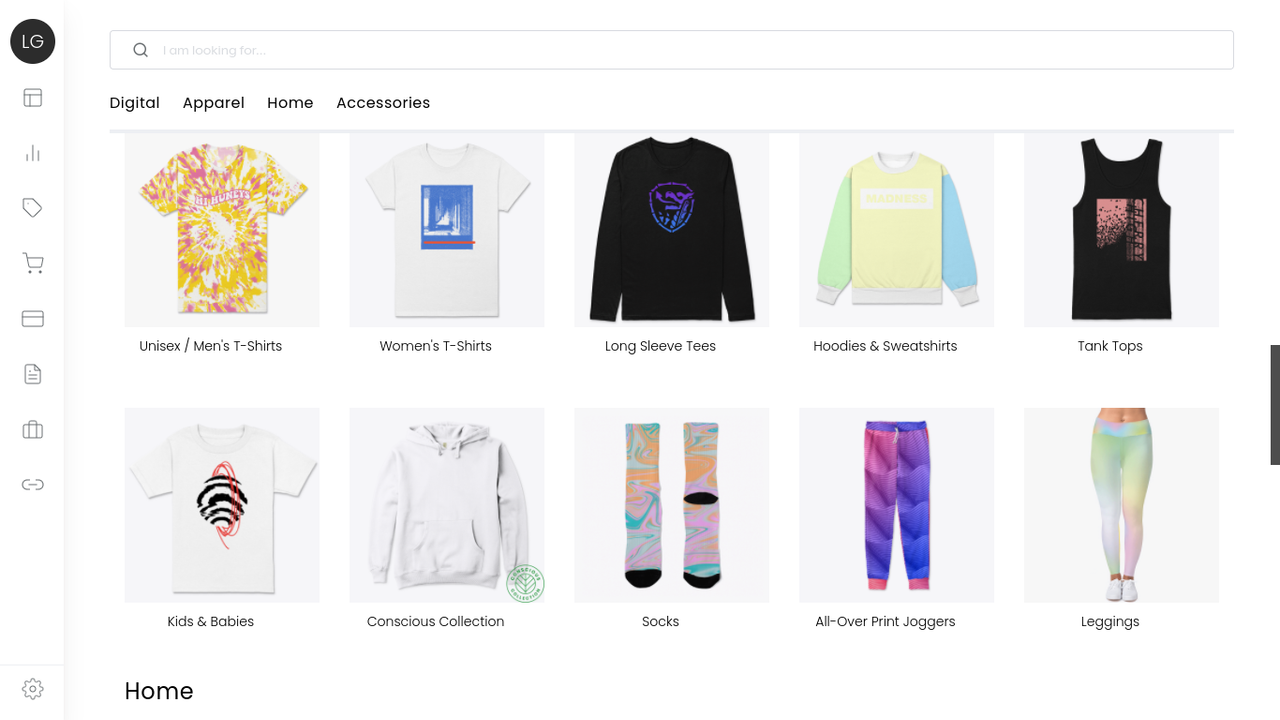Select the Leggings product thumbnail
The image size is (1280, 720).
point(1121,505)
